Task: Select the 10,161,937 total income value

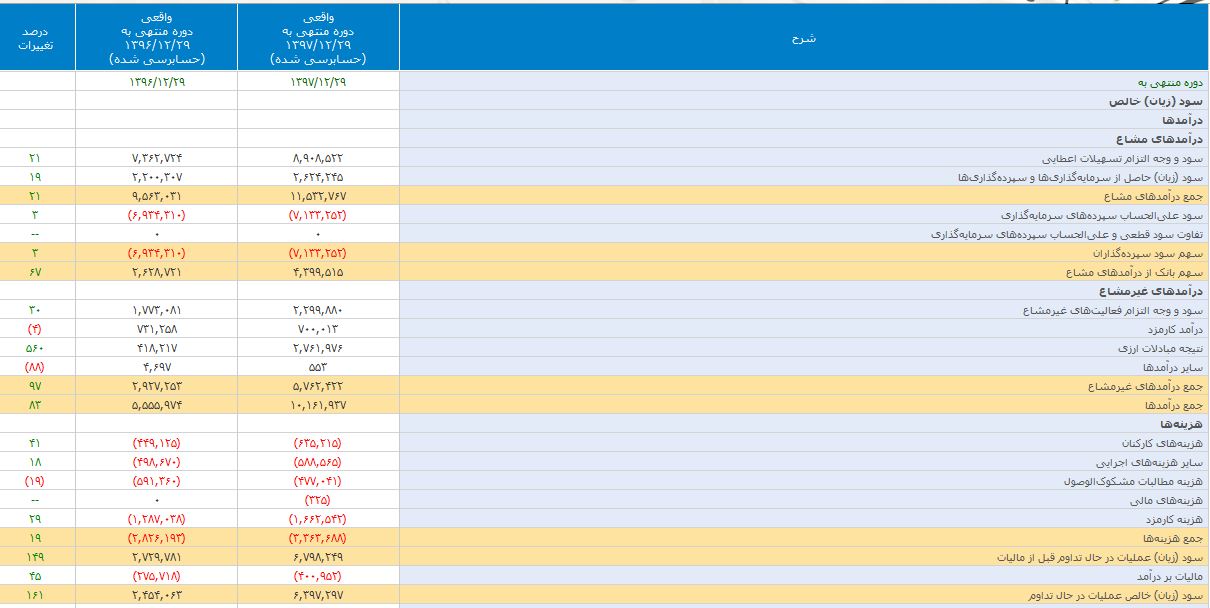Action: [318, 405]
